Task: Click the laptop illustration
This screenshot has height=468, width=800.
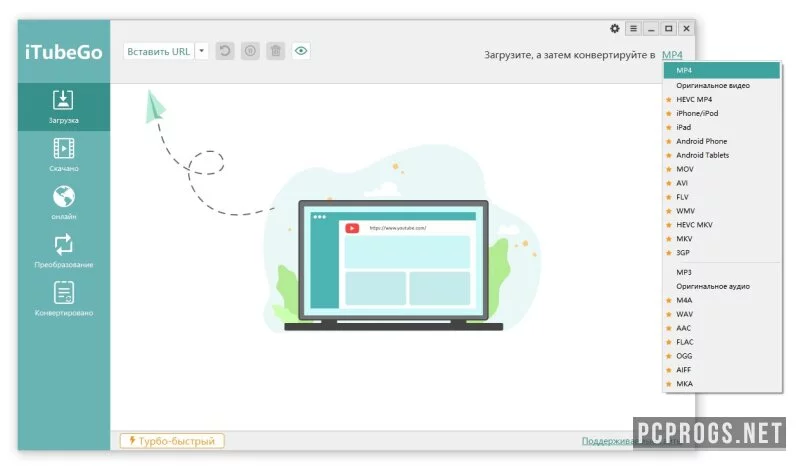Action: coord(393,265)
